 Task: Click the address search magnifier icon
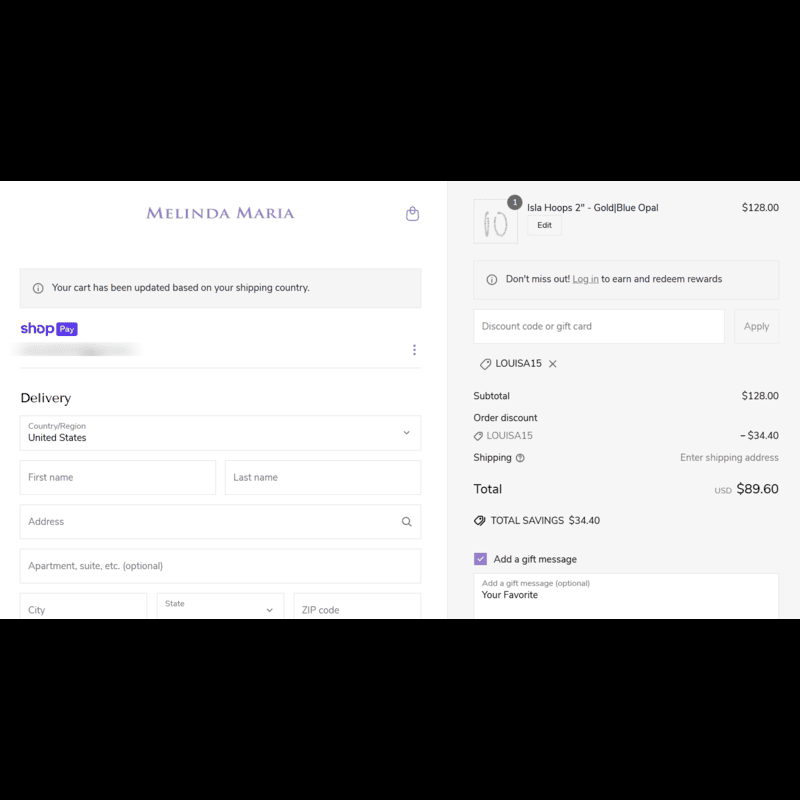tap(406, 521)
